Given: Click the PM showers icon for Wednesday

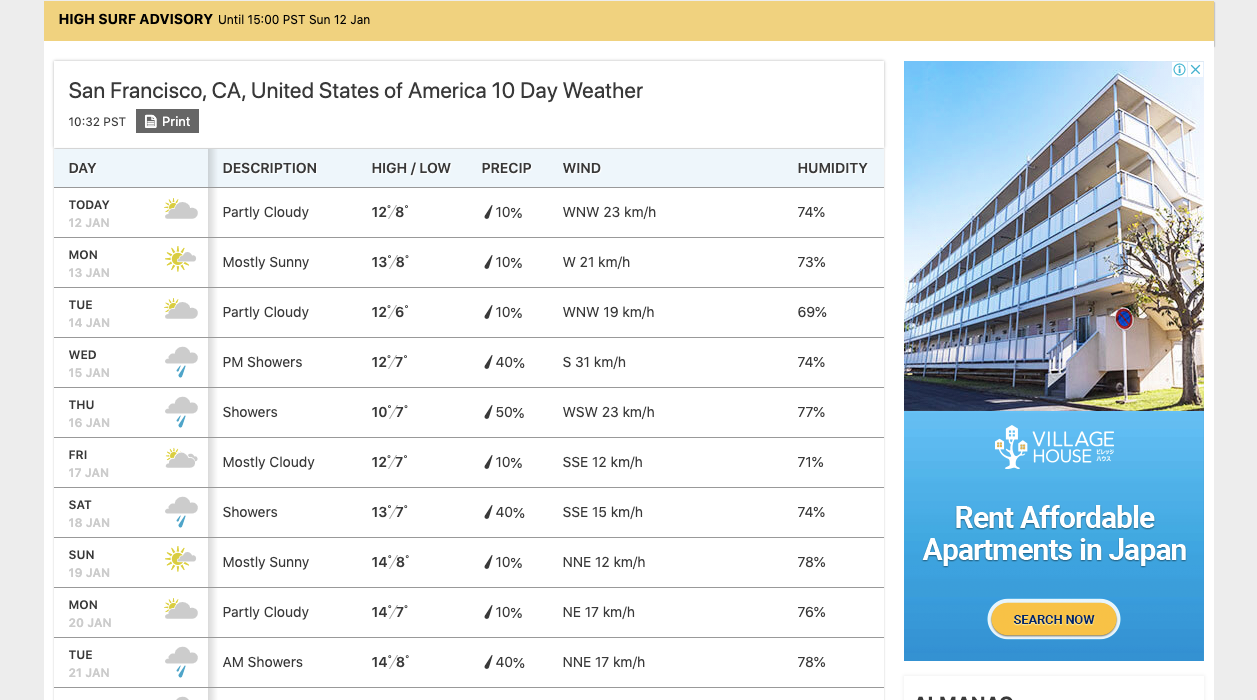Looking at the screenshot, I should pos(181,362).
